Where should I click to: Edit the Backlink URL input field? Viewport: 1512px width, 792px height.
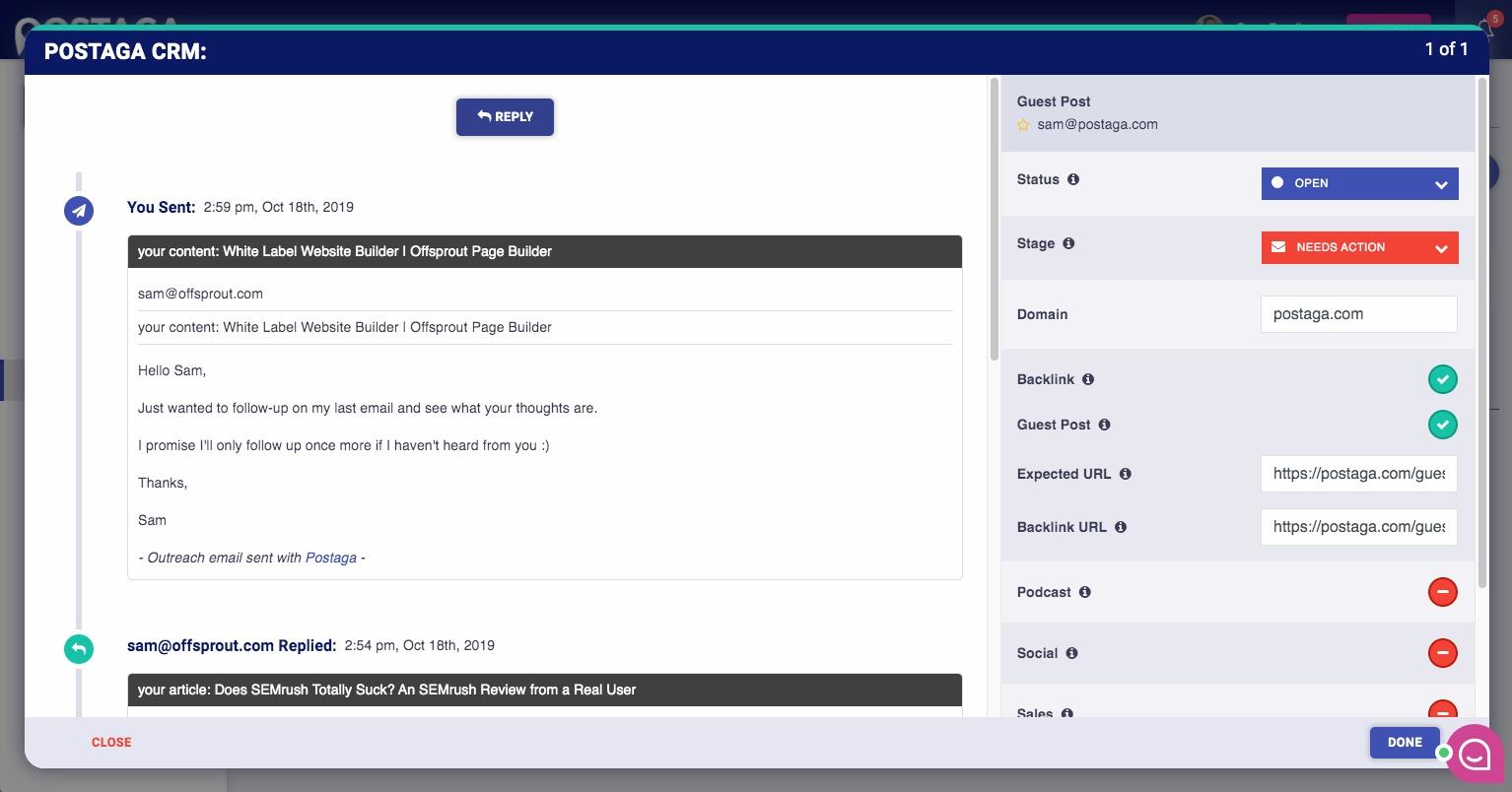click(x=1358, y=527)
